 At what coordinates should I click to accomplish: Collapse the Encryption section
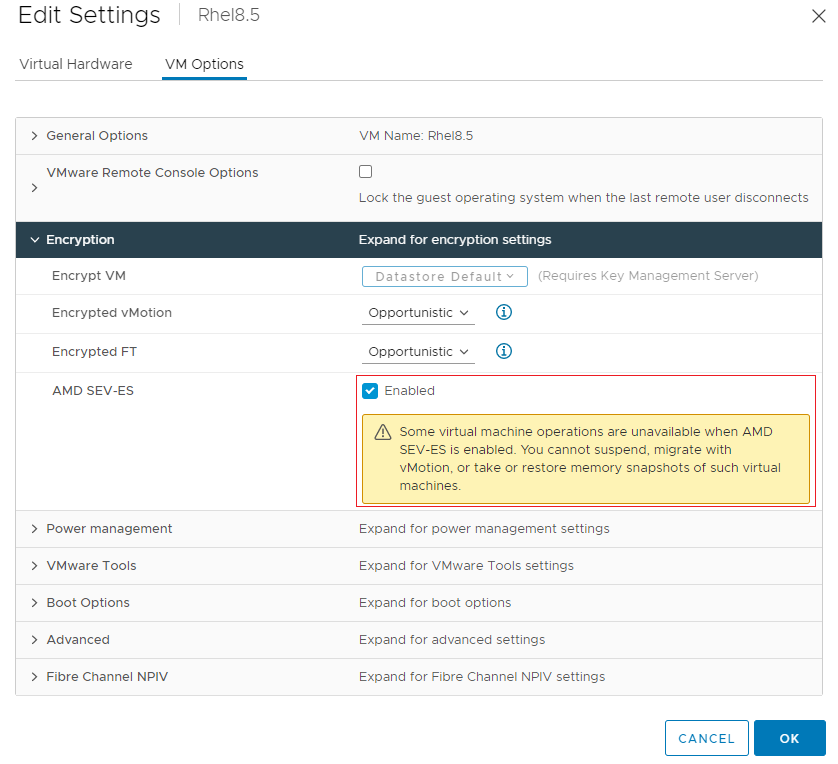coord(34,240)
